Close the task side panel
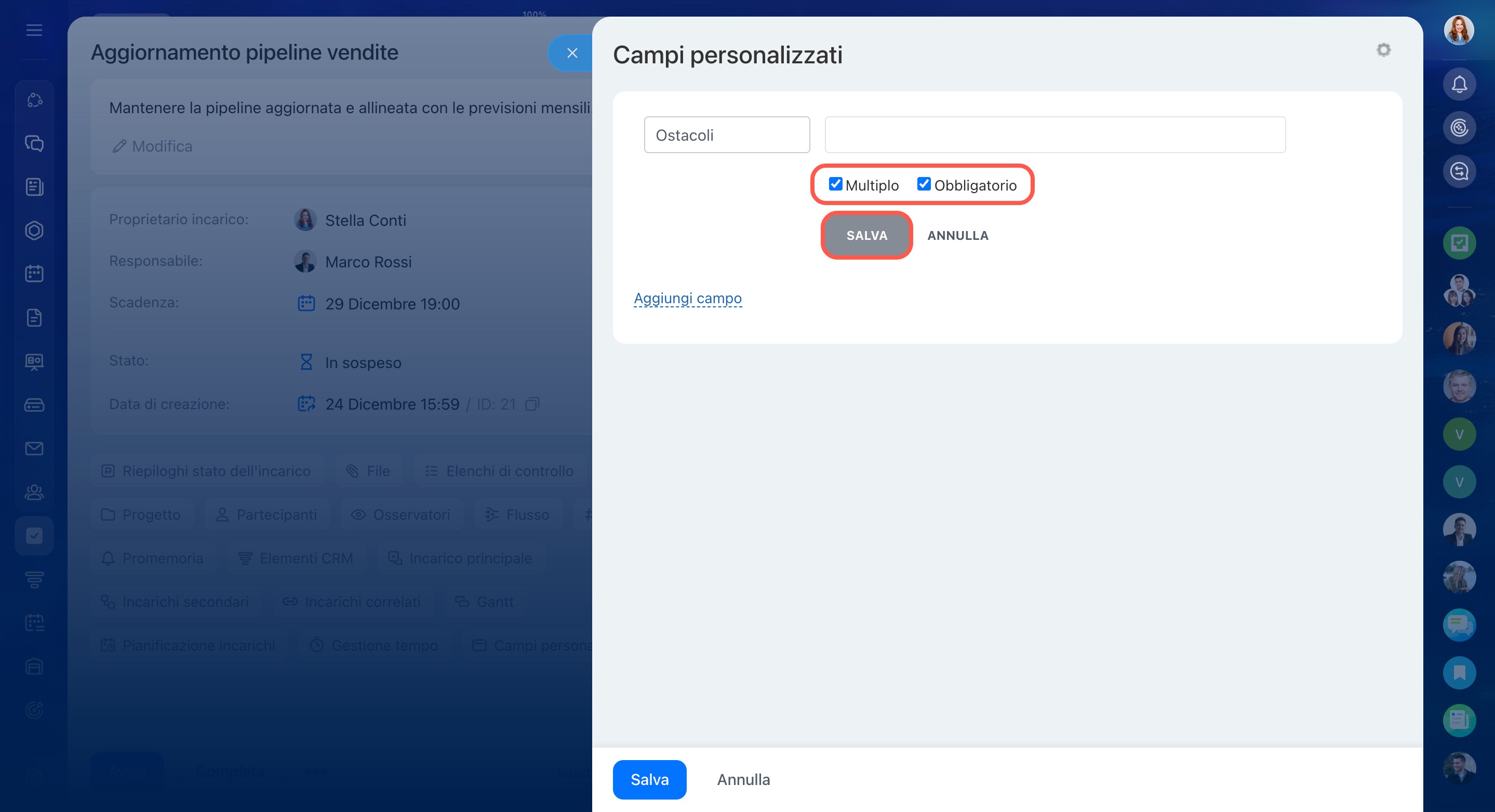The height and width of the screenshot is (812, 1495). coord(571,53)
